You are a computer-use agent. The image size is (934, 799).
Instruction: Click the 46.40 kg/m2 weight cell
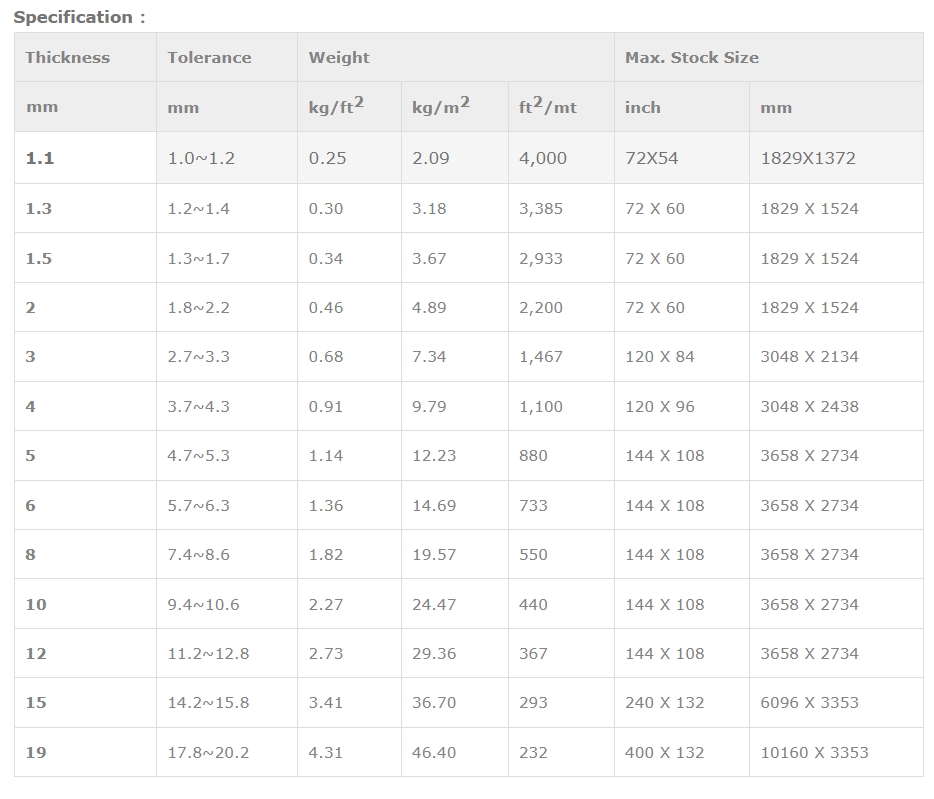[455, 752]
